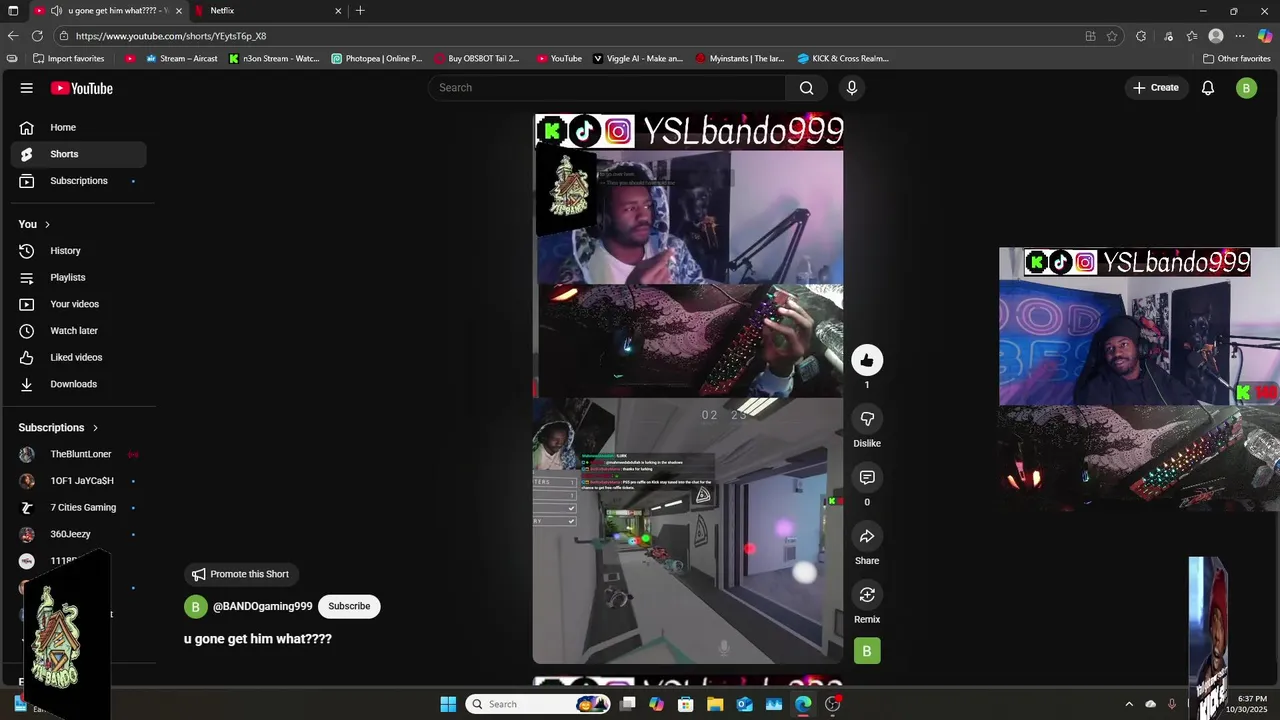Open Microsoft Store from taskbar
1280x720 pixels.
[686, 704]
